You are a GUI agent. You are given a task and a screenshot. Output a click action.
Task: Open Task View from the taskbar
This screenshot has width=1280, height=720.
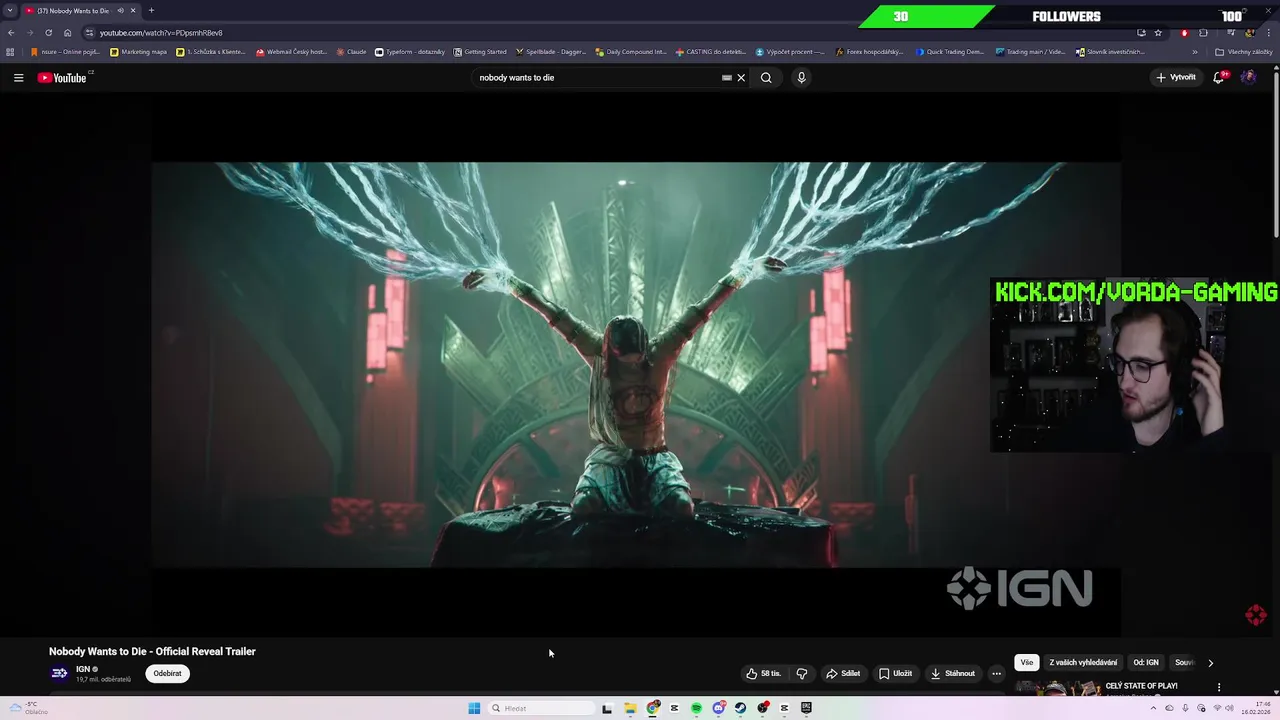click(607, 708)
